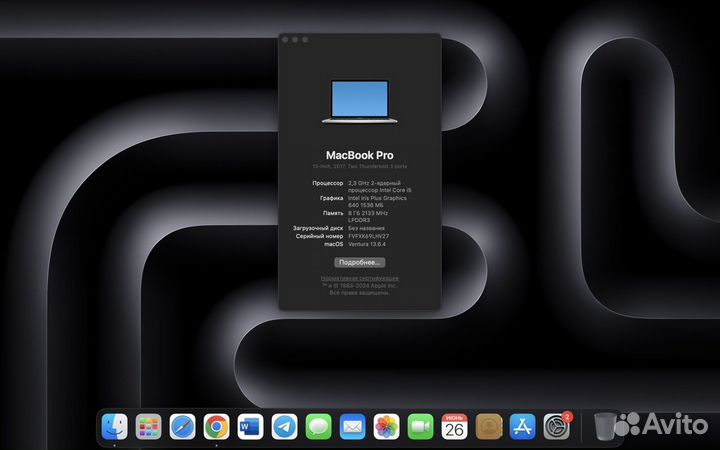Click the Процессор label
The height and width of the screenshot is (450, 720).
327,183
